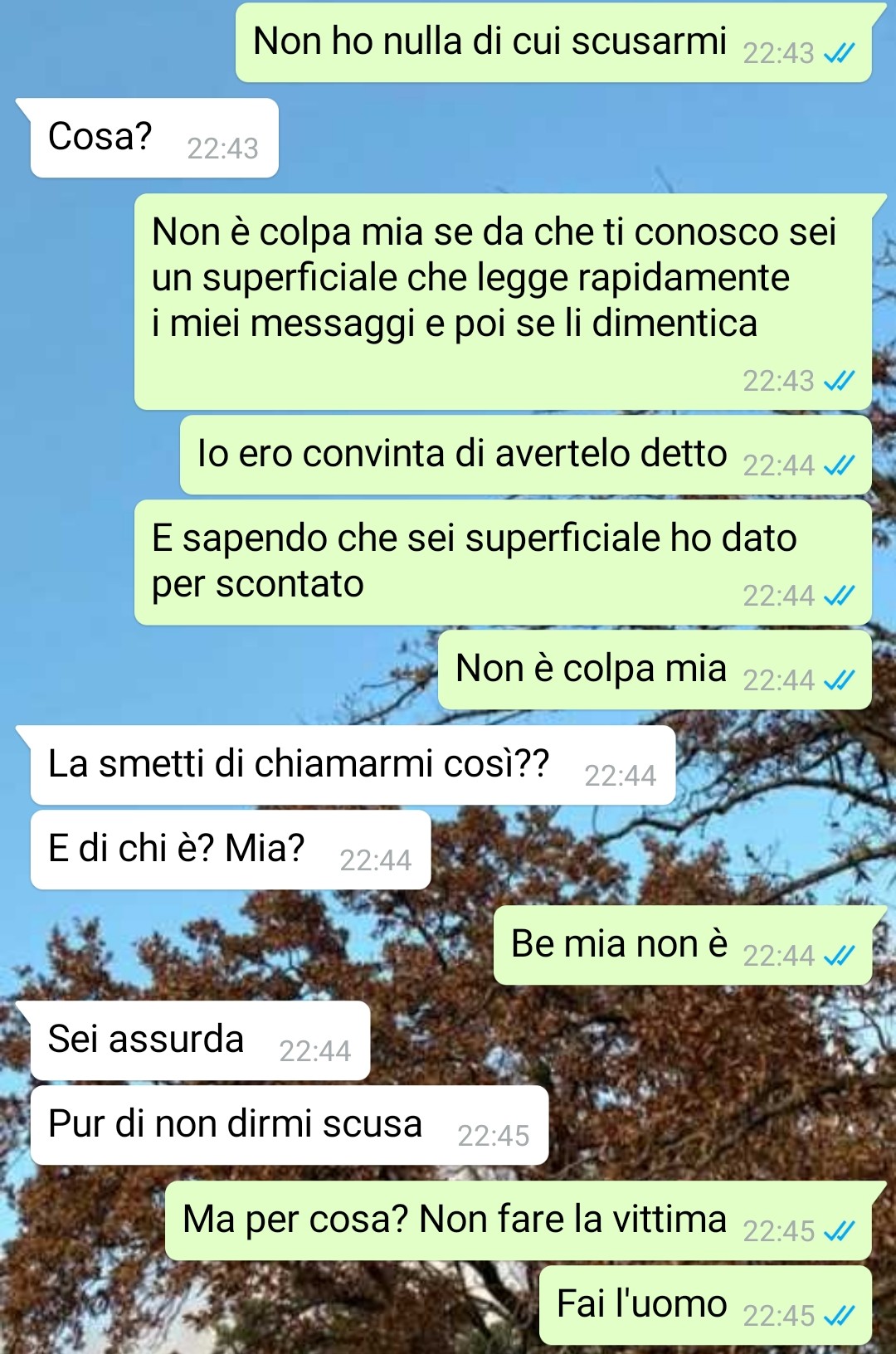896x1354 pixels.
Task: Tap the 22:45 timestamp on 'Pur di non dirmi scusa'
Action: click(494, 1136)
